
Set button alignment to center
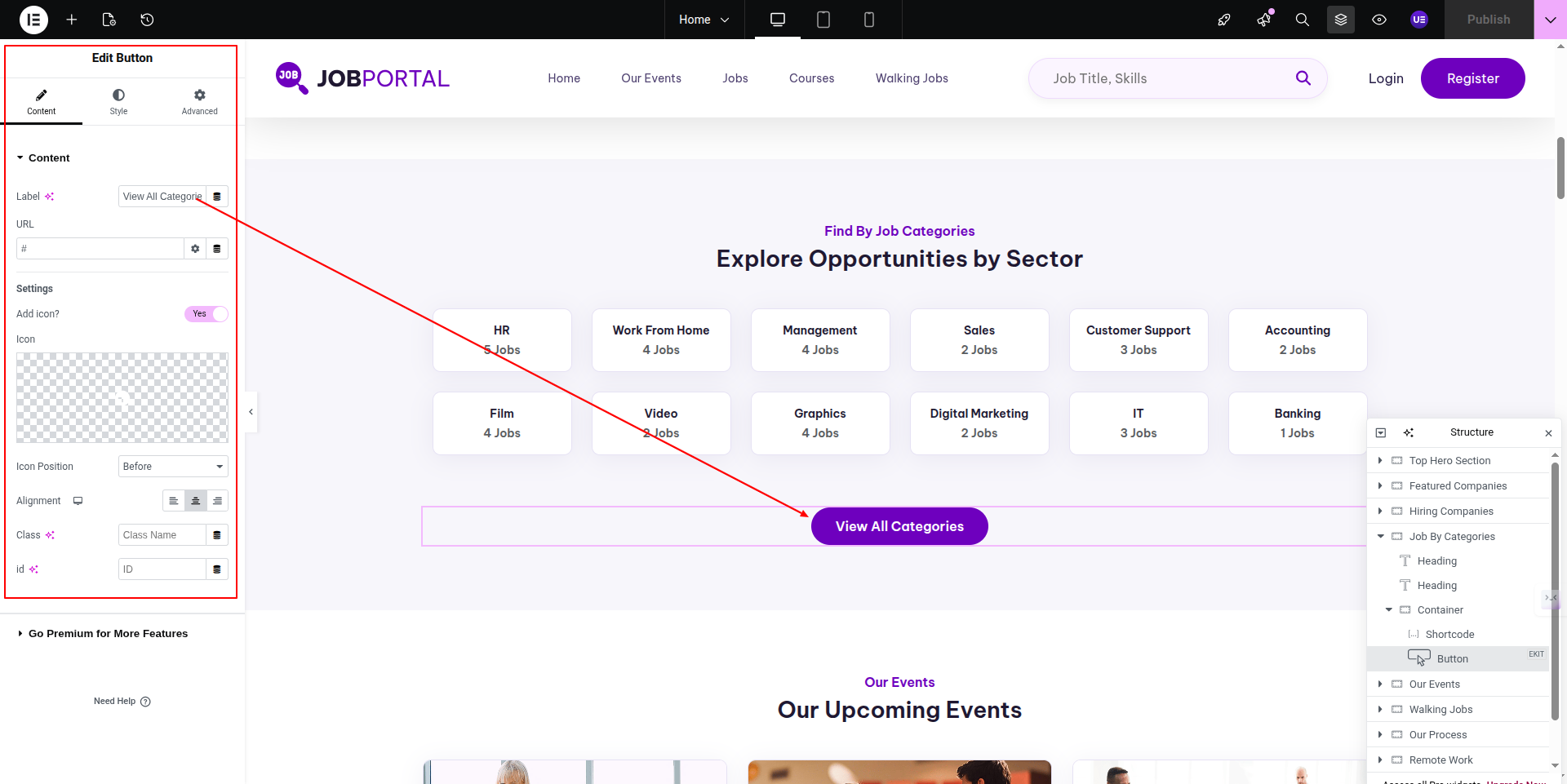(195, 501)
